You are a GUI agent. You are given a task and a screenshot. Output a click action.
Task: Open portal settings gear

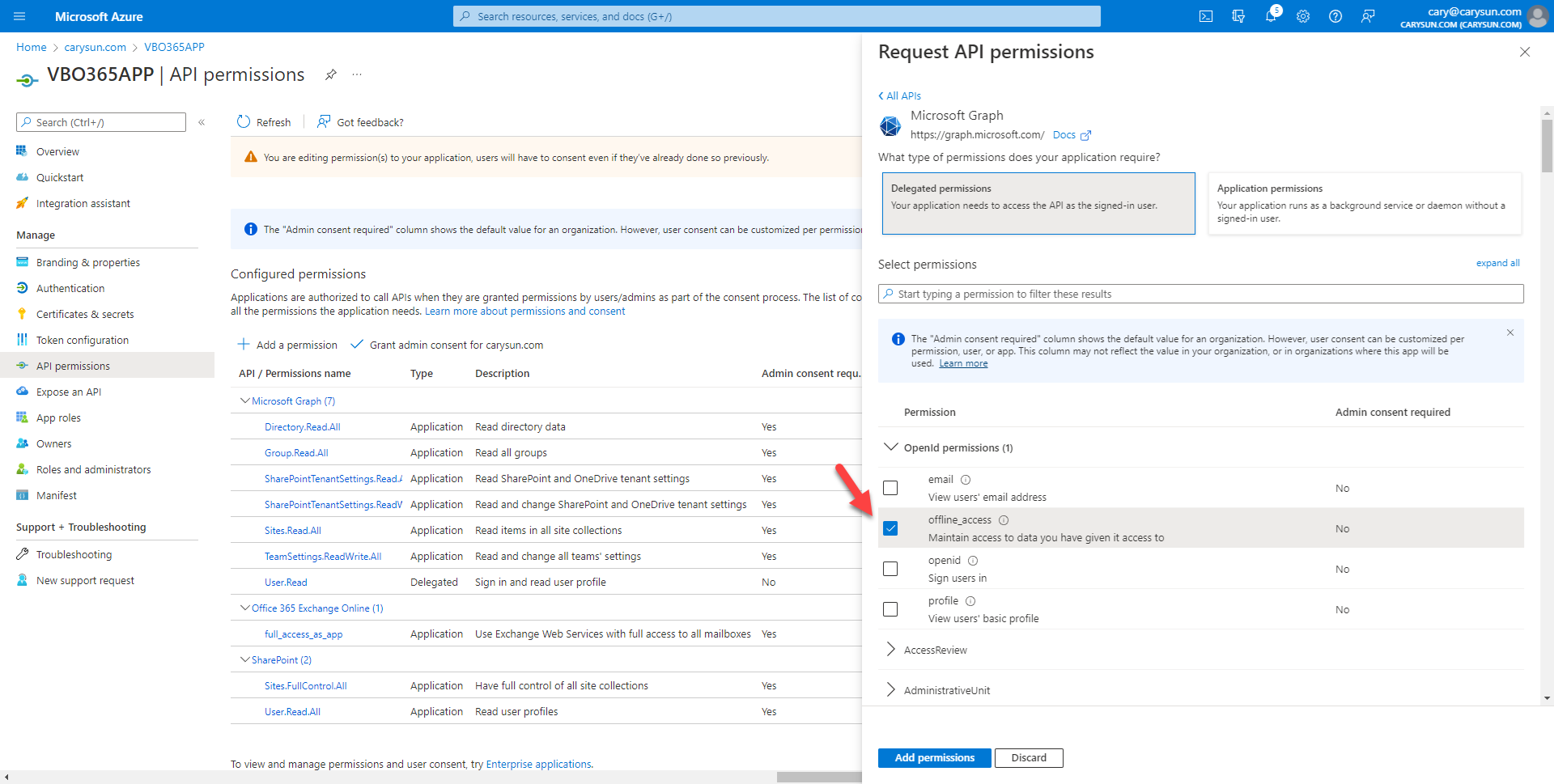click(x=1303, y=16)
